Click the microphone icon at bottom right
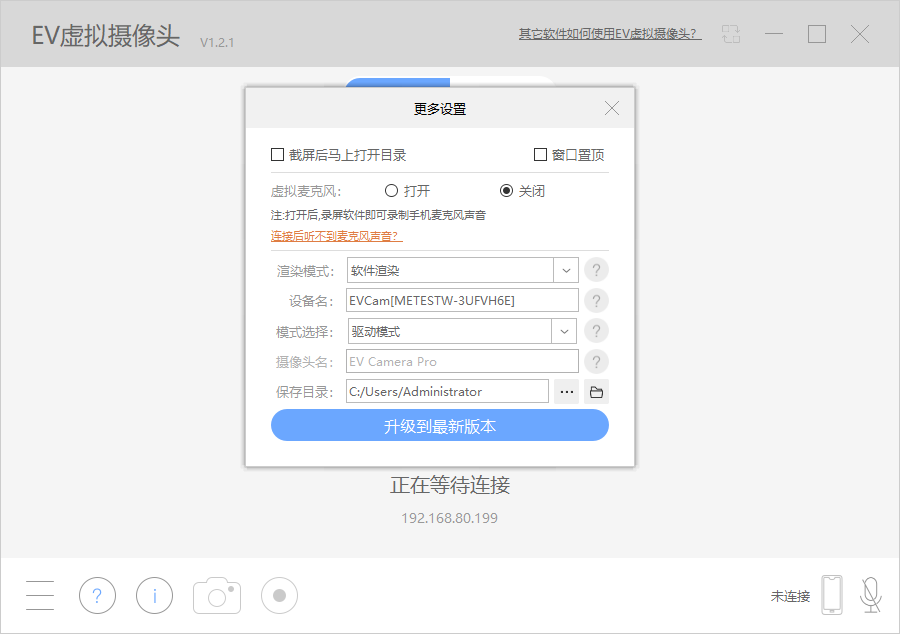The width and height of the screenshot is (900, 634). click(x=870, y=594)
